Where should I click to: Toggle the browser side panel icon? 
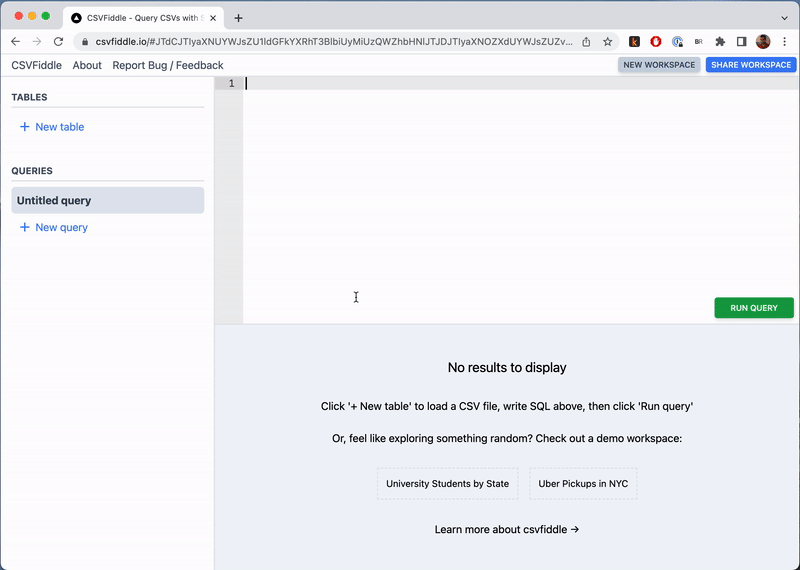[x=742, y=42]
